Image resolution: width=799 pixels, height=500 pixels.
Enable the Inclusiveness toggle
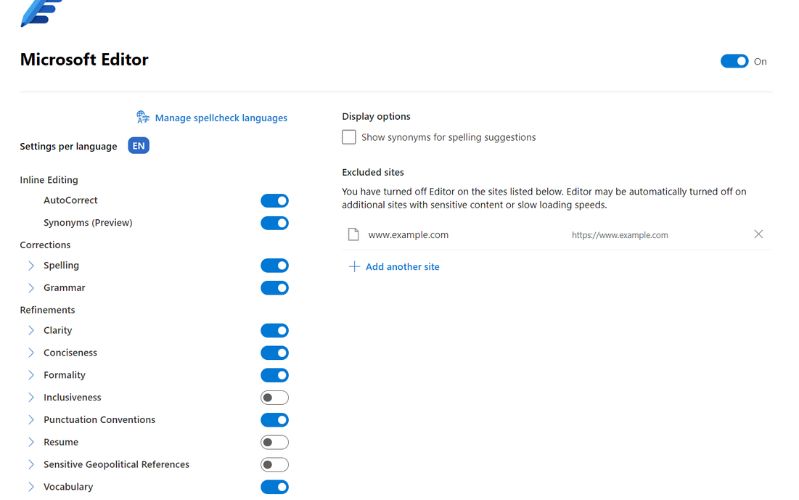(x=275, y=398)
